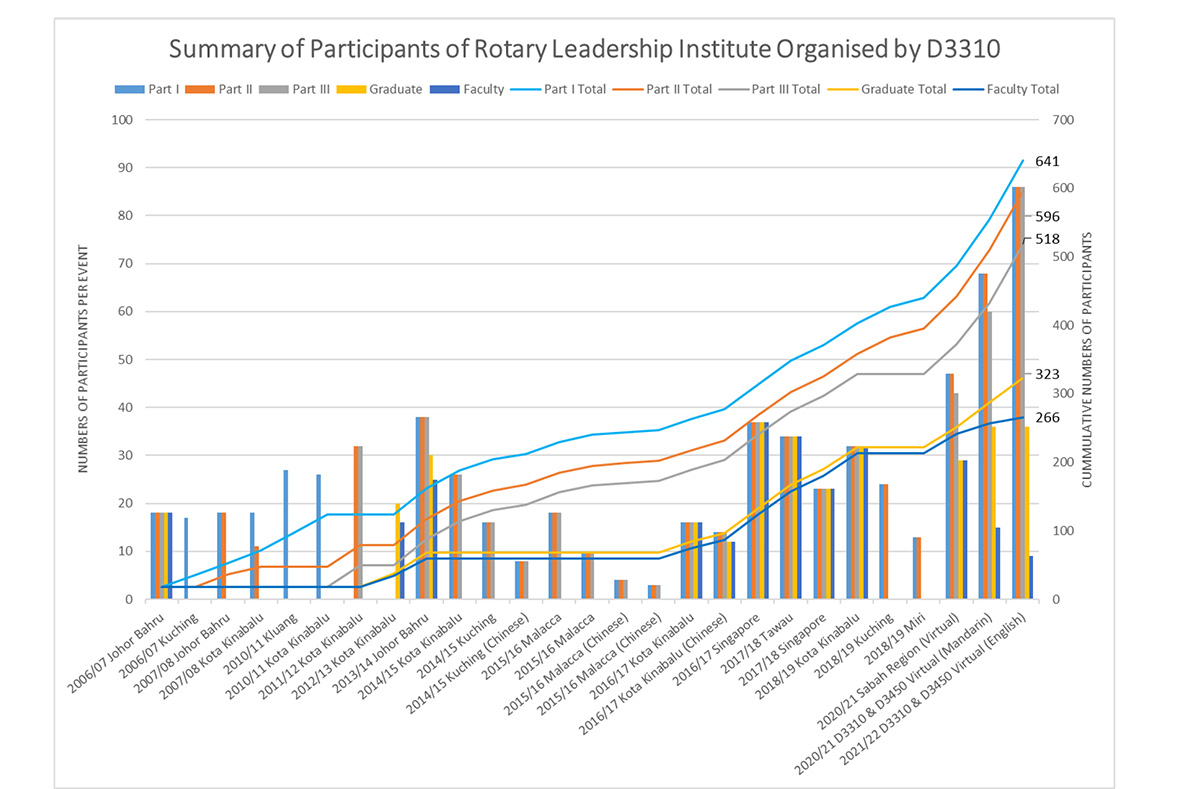Click the '90' value on the per-event axis
The width and height of the screenshot is (1200, 789).
pos(127,168)
